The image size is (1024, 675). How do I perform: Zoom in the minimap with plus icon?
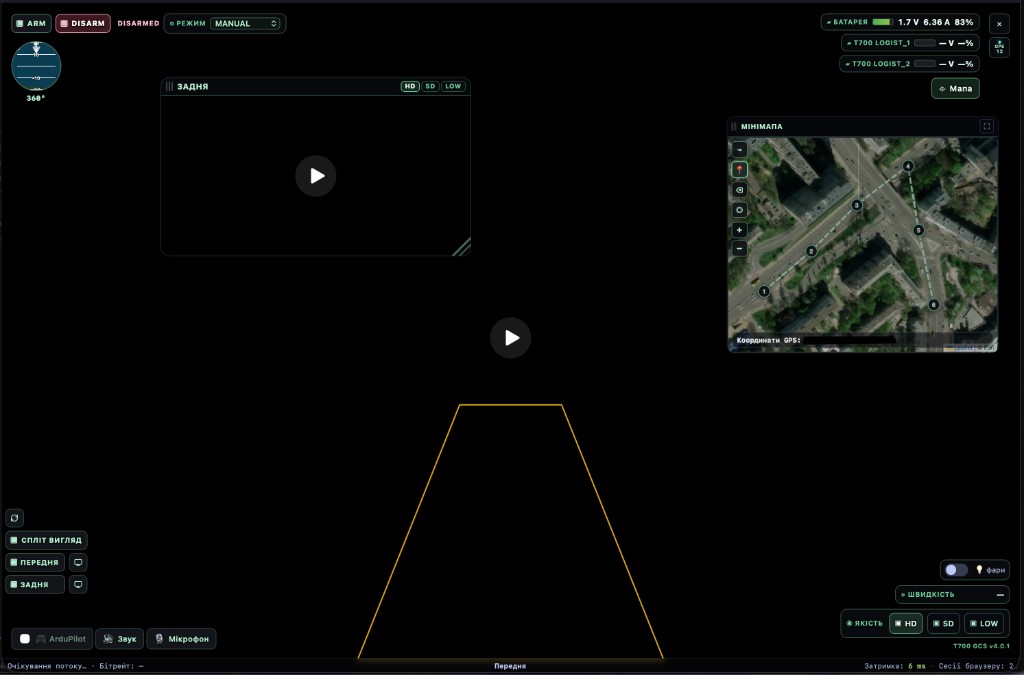[739, 230]
